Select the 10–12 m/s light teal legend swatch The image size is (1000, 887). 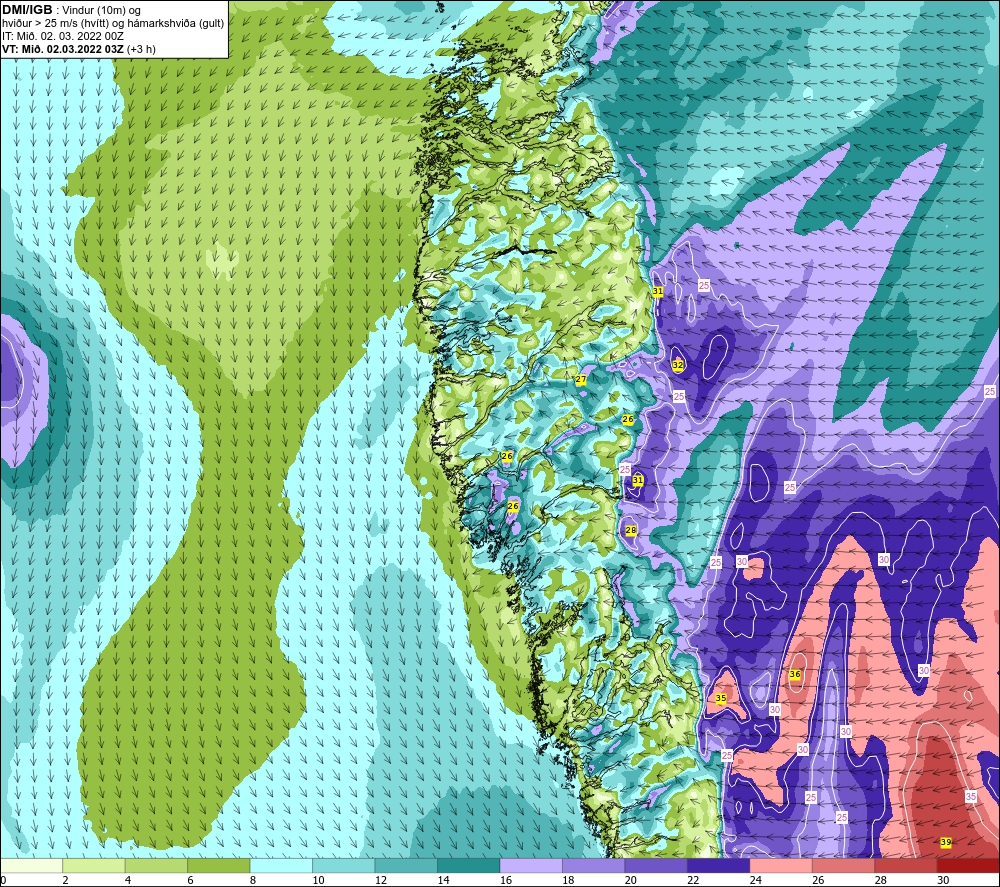(x=344, y=866)
